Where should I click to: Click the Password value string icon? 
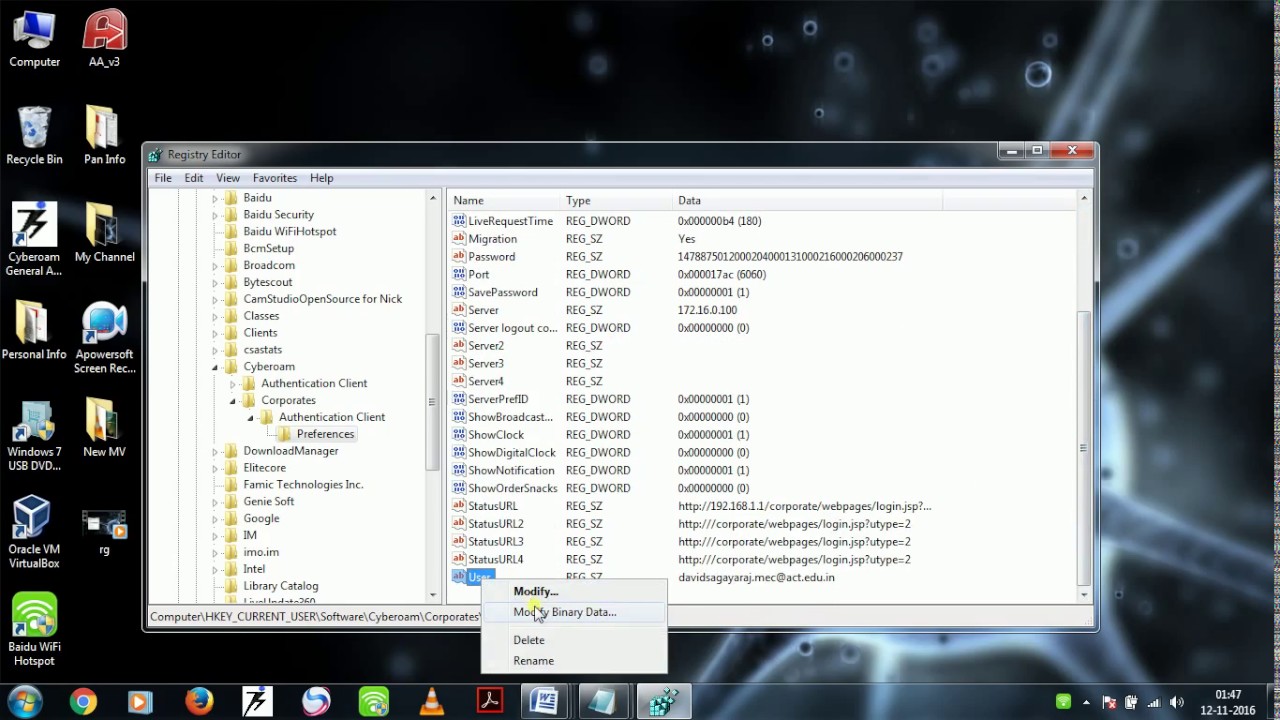pyautogui.click(x=459, y=256)
